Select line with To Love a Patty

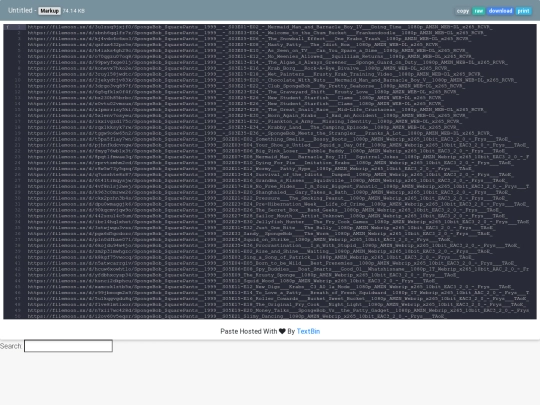pos(278,293)
